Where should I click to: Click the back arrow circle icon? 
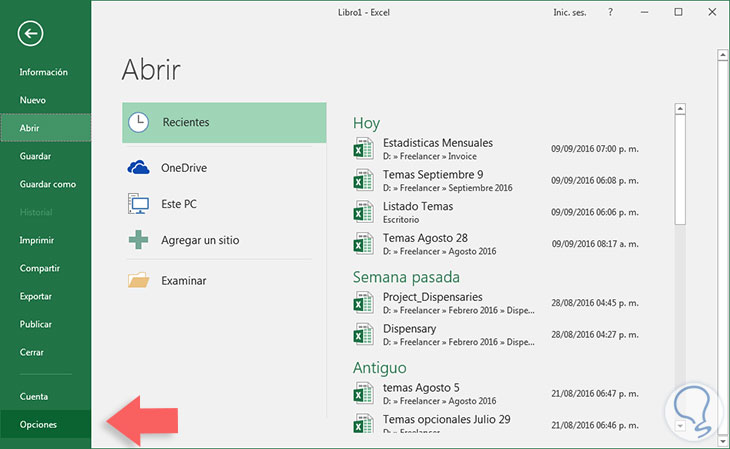point(31,34)
